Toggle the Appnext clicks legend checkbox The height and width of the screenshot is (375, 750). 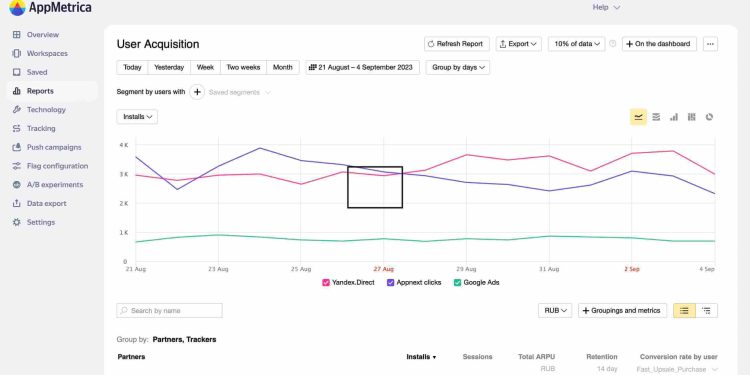coord(390,283)
